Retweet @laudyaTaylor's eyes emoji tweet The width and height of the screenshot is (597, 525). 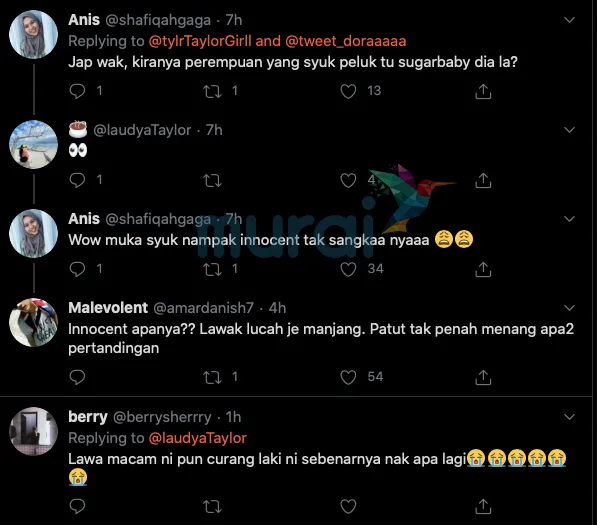click(x=212, y=180)
